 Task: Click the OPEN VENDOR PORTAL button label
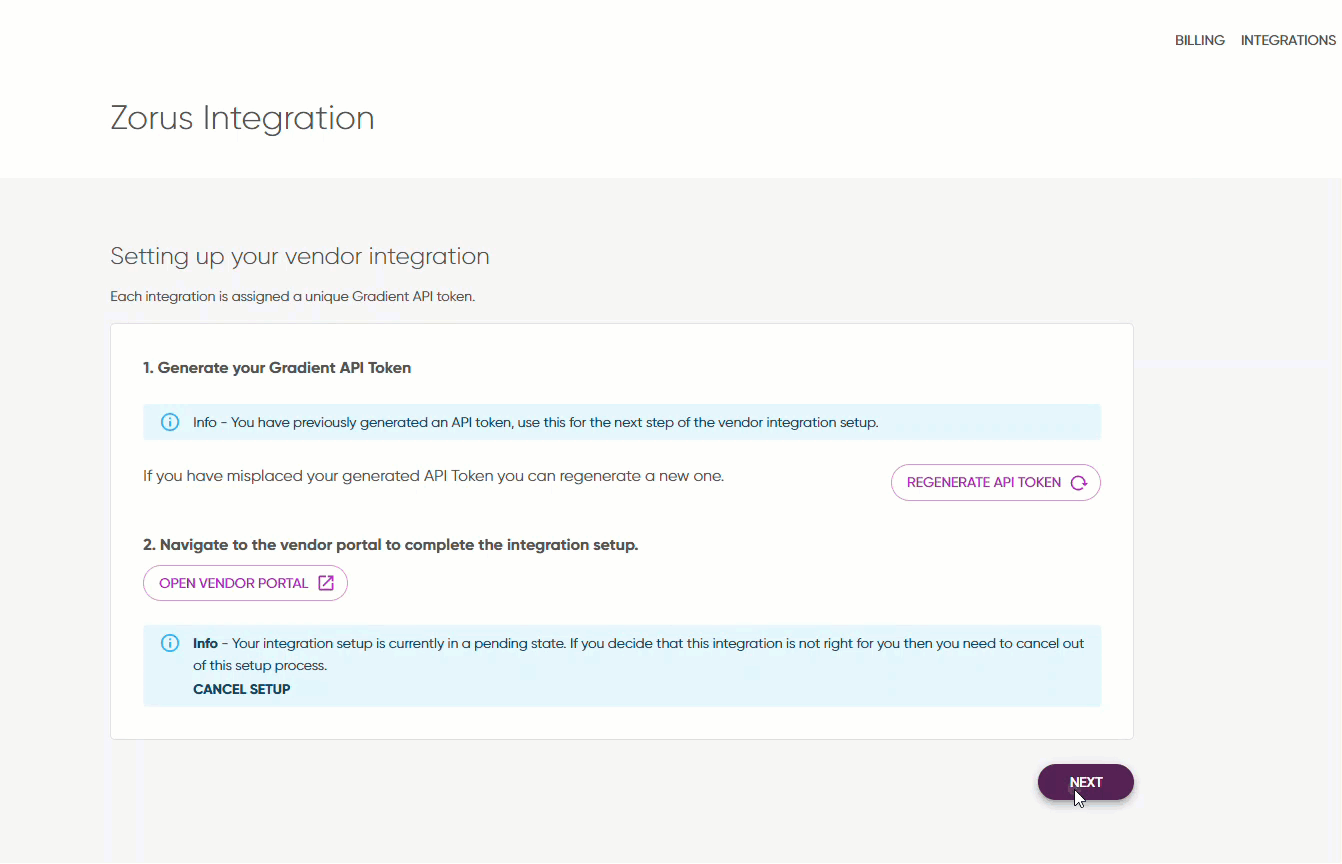click(234, 583)
